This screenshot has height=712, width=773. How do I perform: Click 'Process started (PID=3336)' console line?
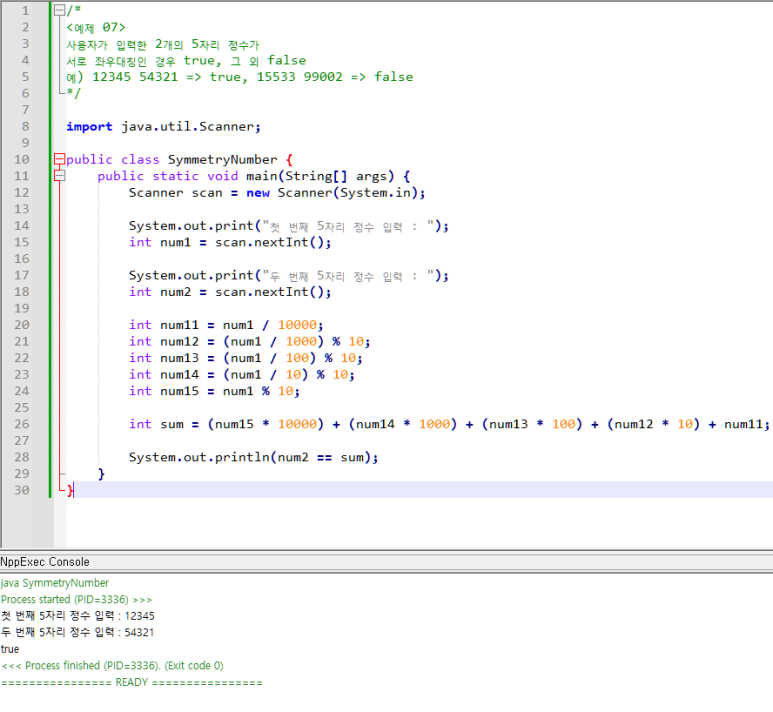pyautogui.click(x=76, y=600)
